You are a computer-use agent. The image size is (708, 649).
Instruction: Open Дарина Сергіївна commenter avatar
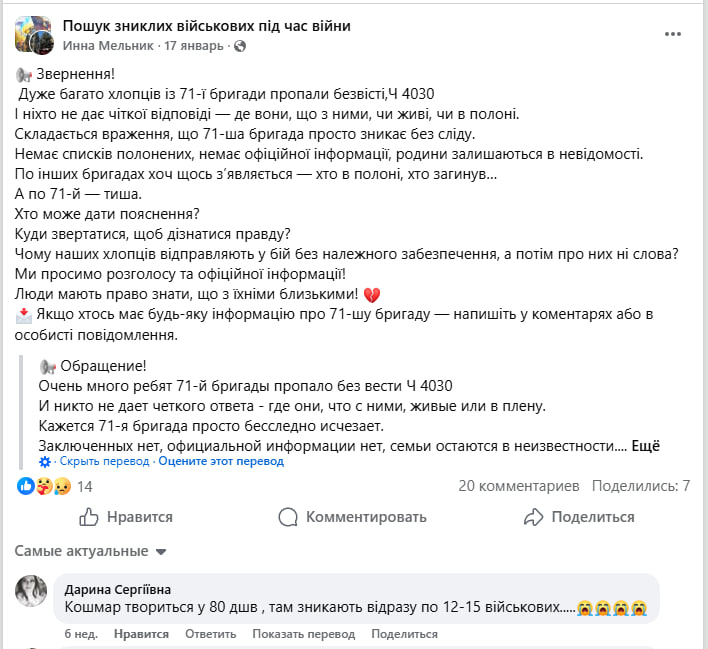(31, 591)
